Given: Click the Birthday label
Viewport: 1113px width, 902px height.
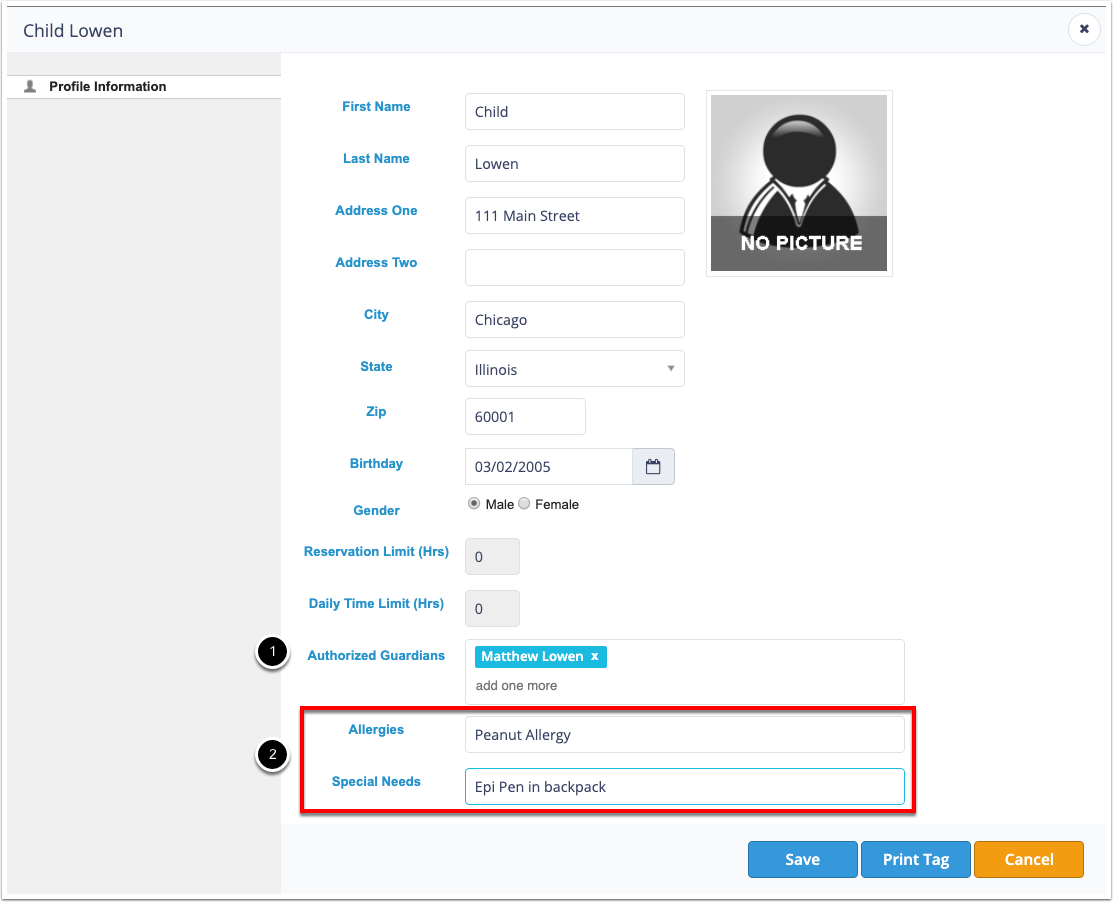Looking at the screenshot, I should 376,463.
